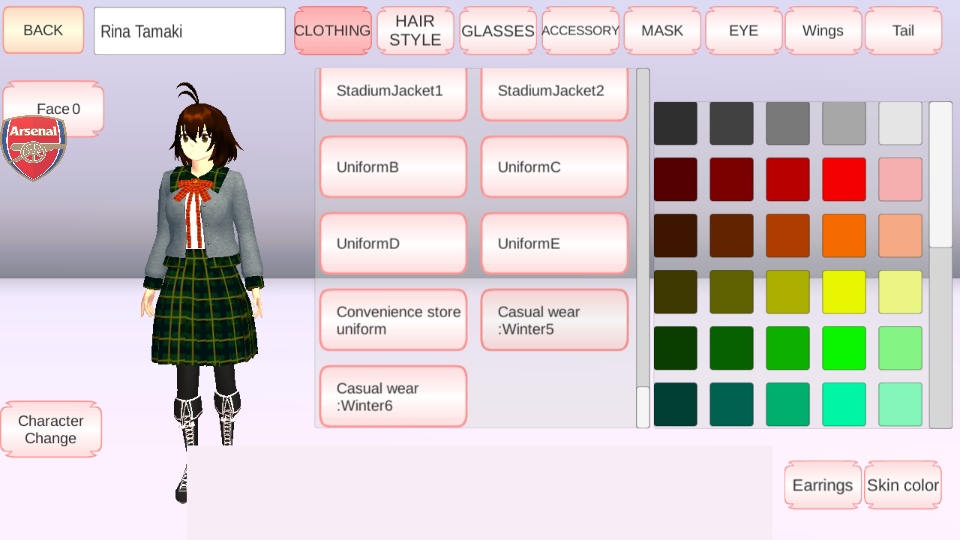
Task: Click the Arsenal crest icon
Action: [35, 148]
